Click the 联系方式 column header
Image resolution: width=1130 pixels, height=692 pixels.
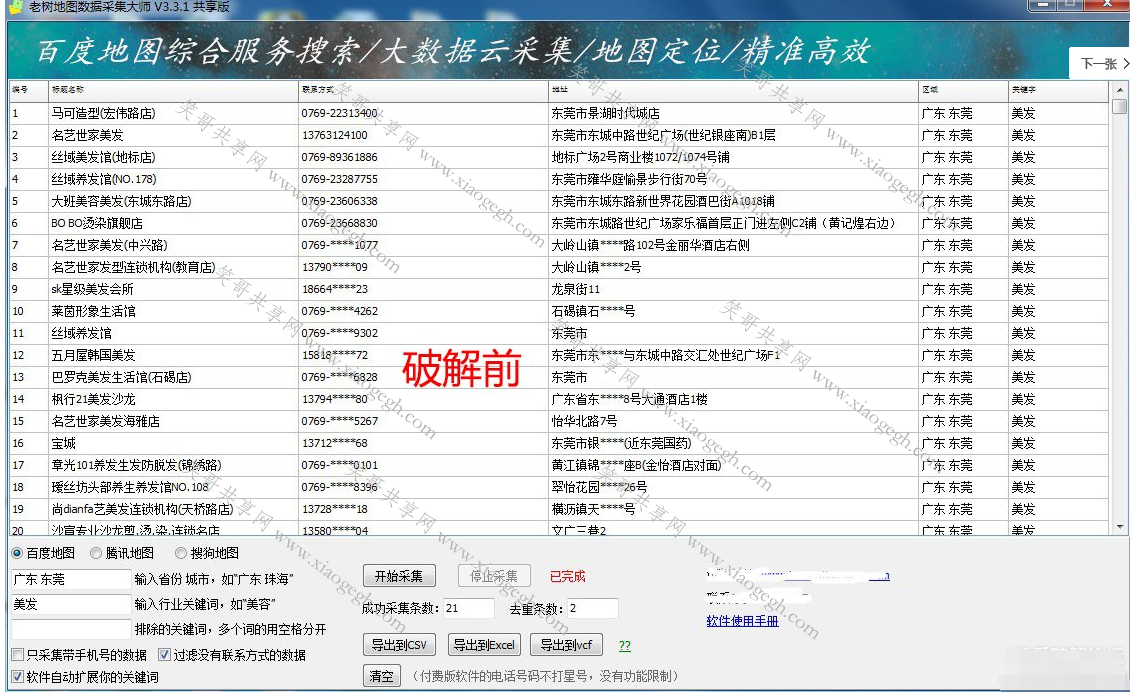coord(423,90)
